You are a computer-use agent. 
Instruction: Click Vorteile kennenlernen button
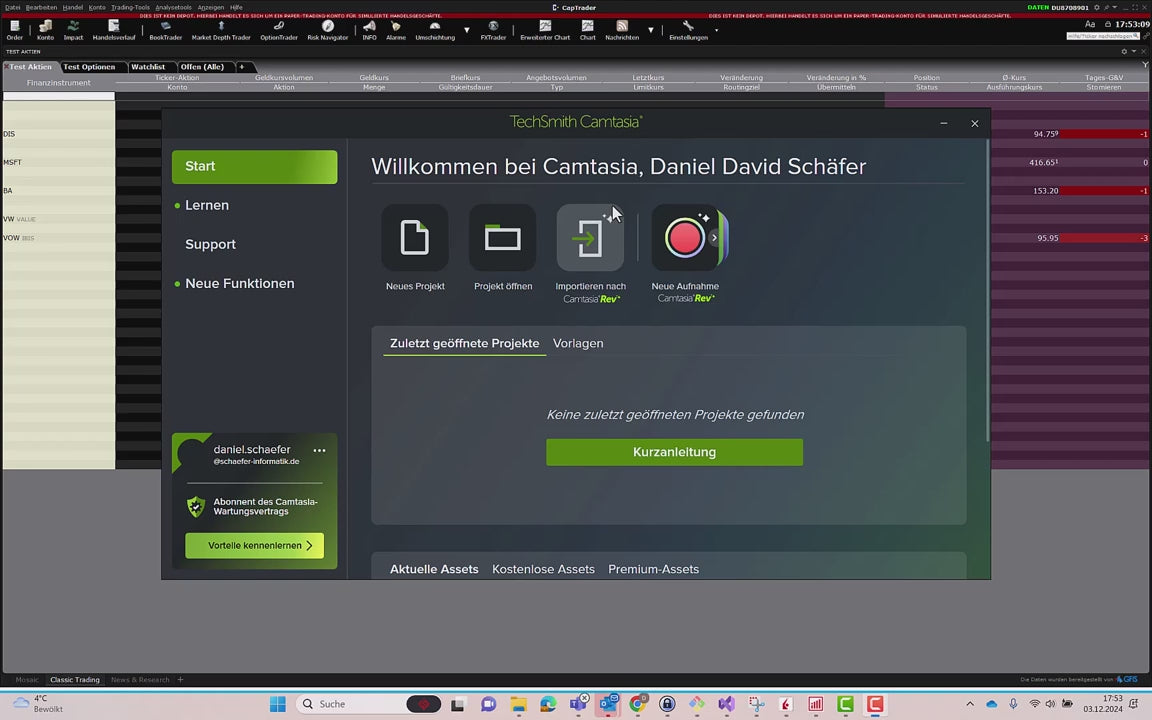point(254,545)
